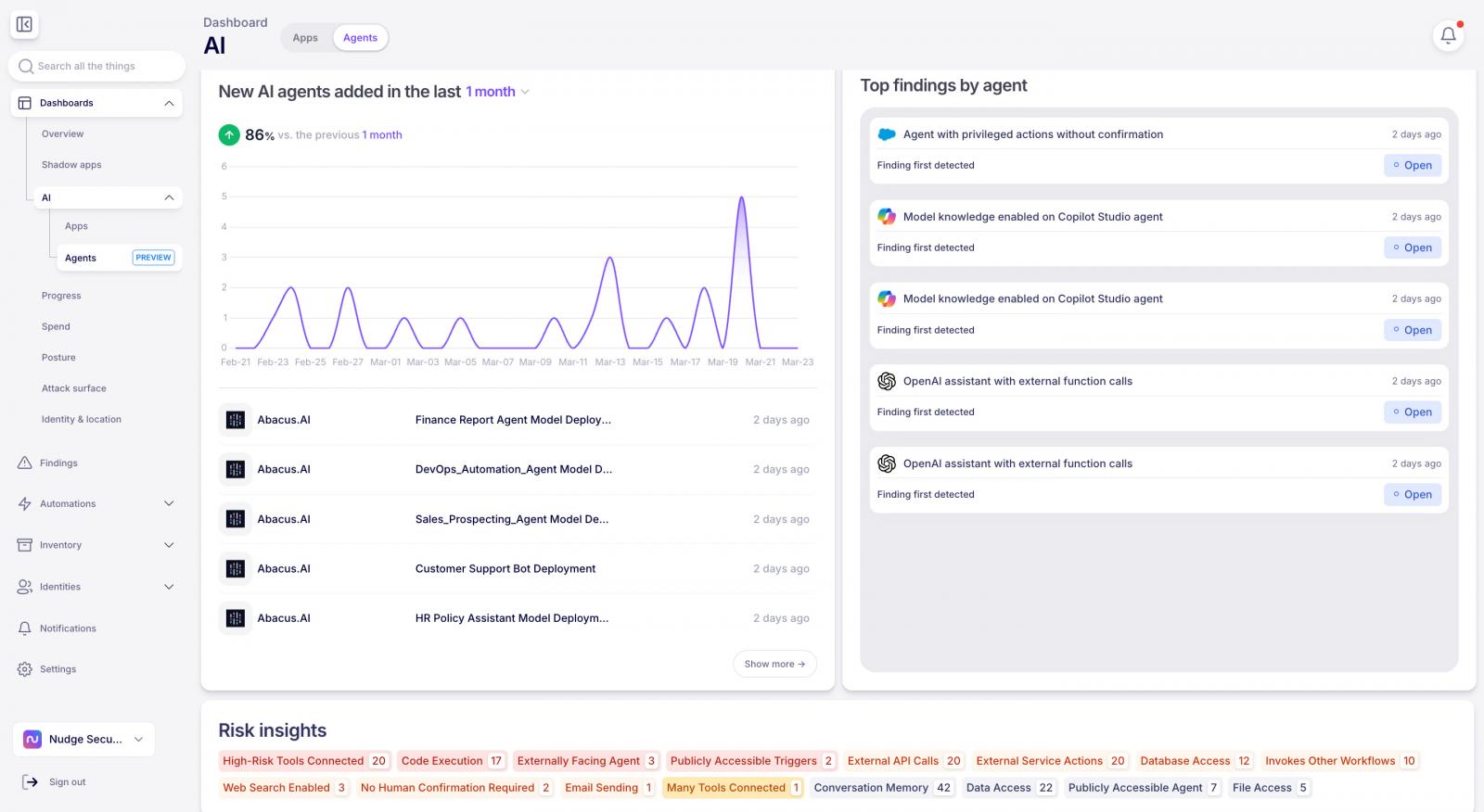Click the green 86% increase arrow icon
1484x812 pixels.
pyautogui.click(x=229, y=134)
